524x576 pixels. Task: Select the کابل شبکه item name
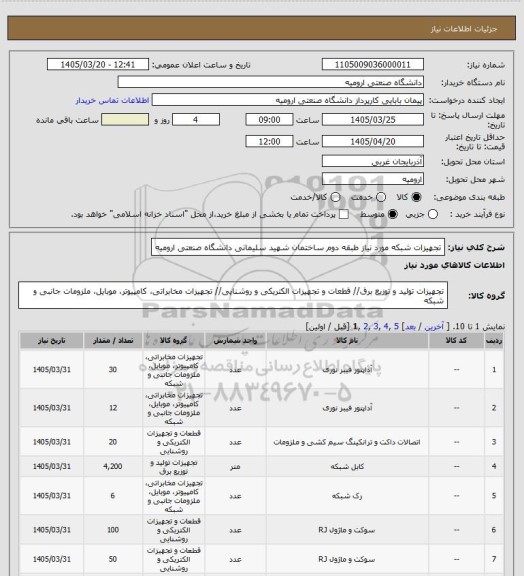point(347,467)
